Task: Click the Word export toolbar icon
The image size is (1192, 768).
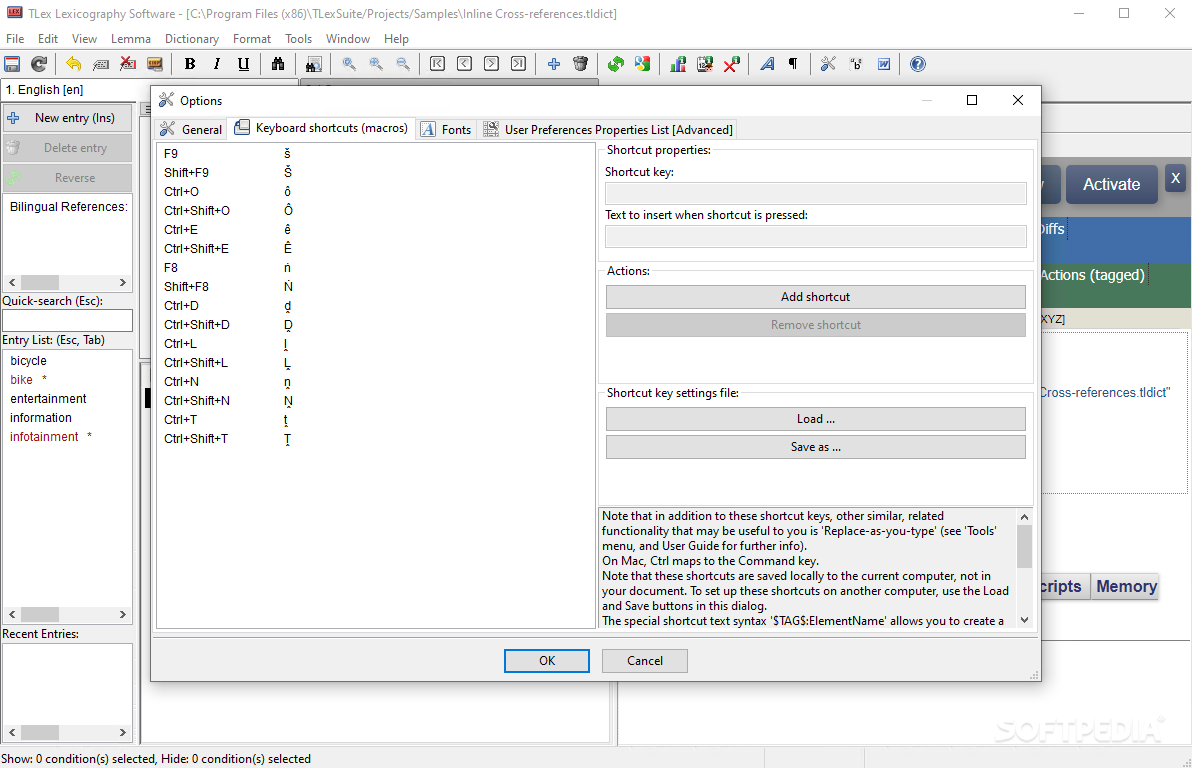Action: (x=883, y=64)
